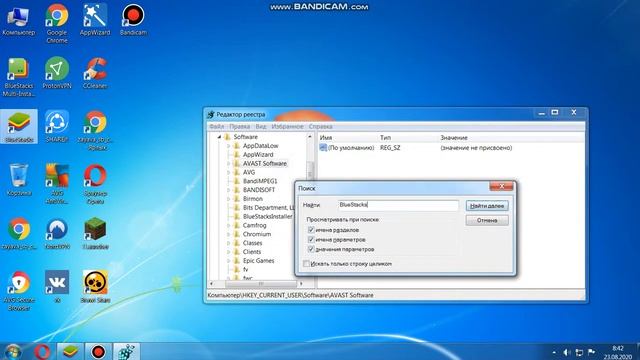Open Google Chrome desktop shortcut
The width and height of the screenshot is (640, 360).
point(57,24)
